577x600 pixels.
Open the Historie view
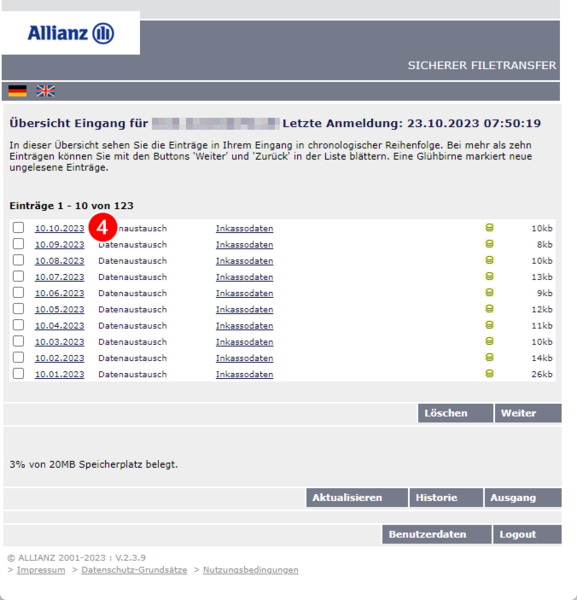446,497
